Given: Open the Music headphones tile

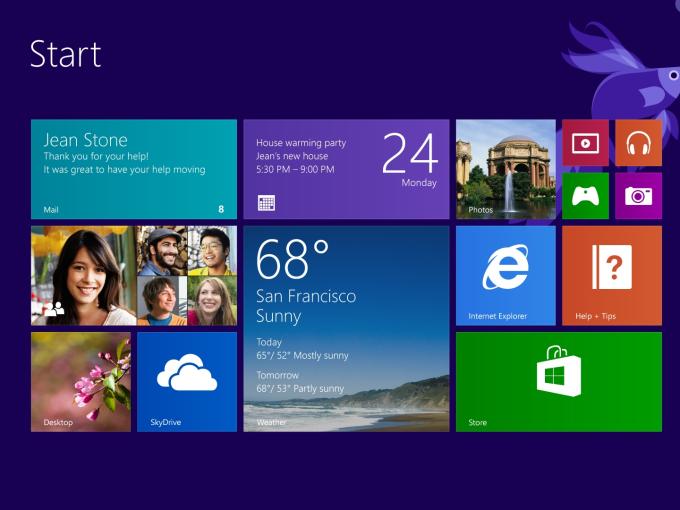Looking at the screenshot, I should [638, 143].
